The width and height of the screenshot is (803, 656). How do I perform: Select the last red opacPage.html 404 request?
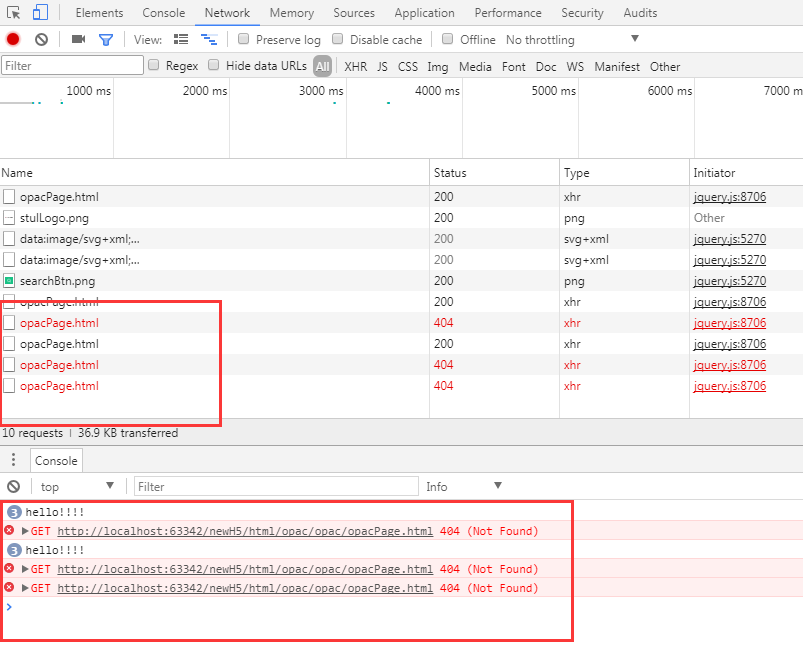click(x=402, y=386)
